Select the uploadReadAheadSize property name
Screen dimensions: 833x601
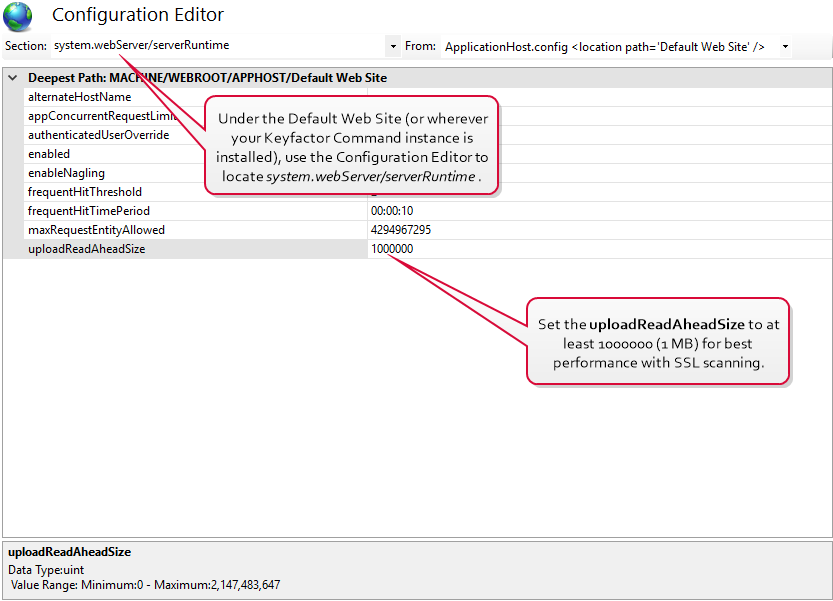[86, 249]
